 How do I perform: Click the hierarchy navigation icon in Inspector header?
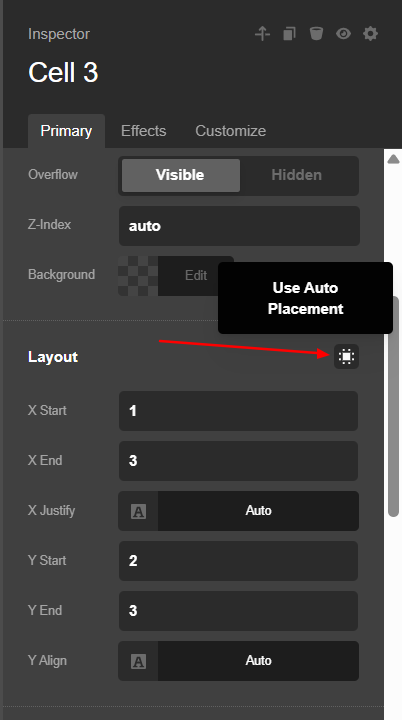click(x=262, y=34)
